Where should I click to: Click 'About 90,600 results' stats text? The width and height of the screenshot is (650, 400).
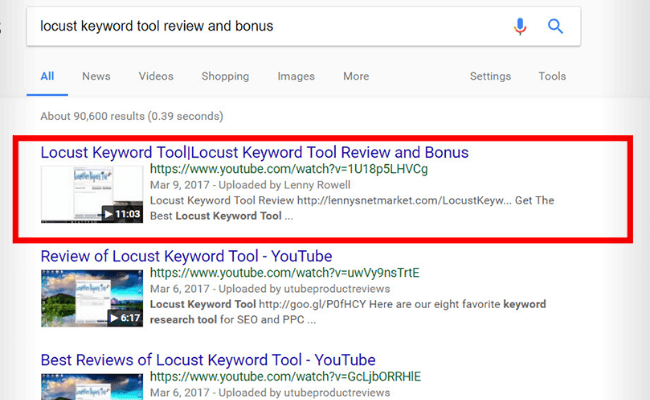pyautogui.click(x=132, y=116)
